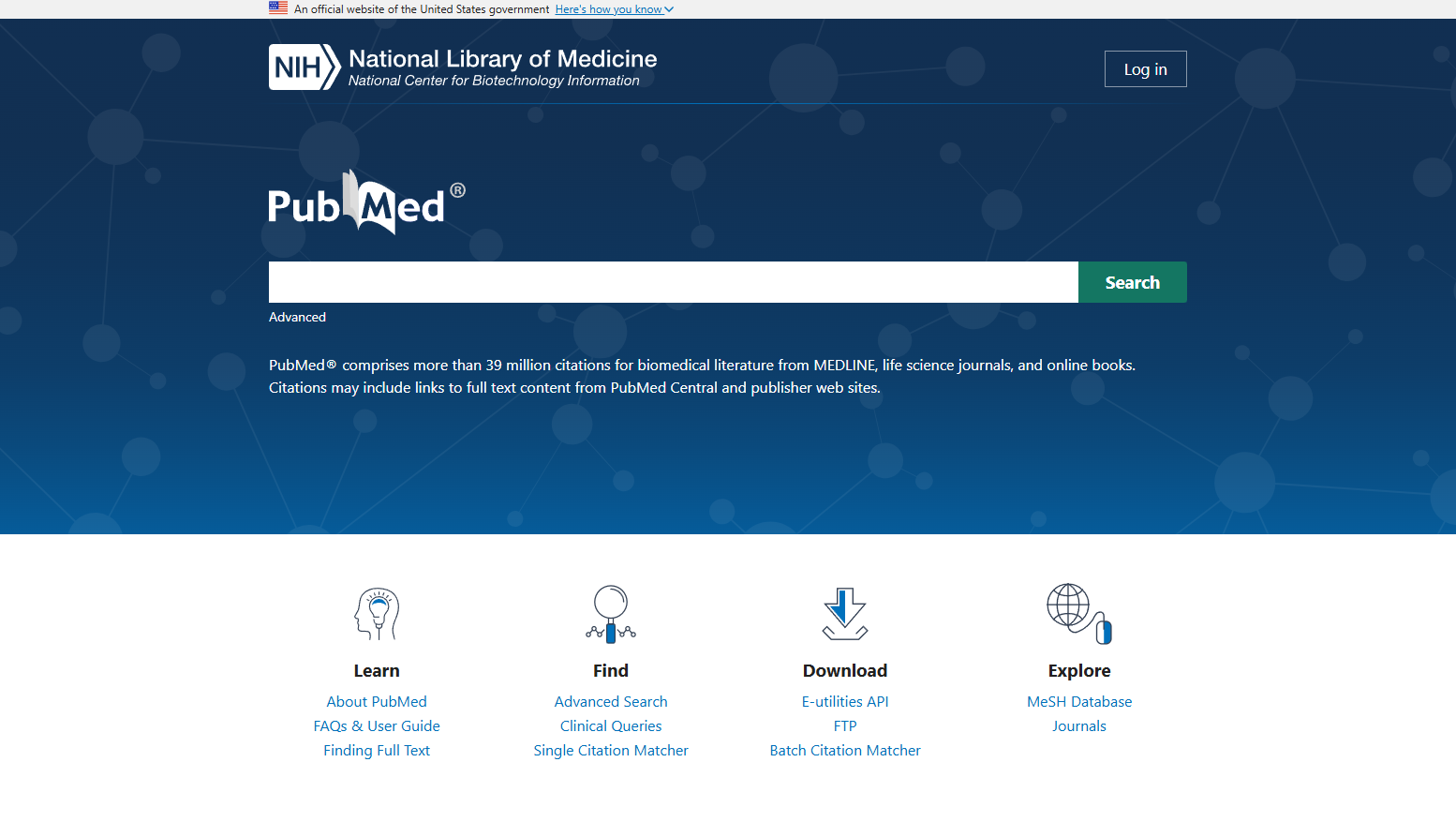Click the PubMed logo
The width and height of the screenshot is (1456, 822).
click(x=366, y=202)
